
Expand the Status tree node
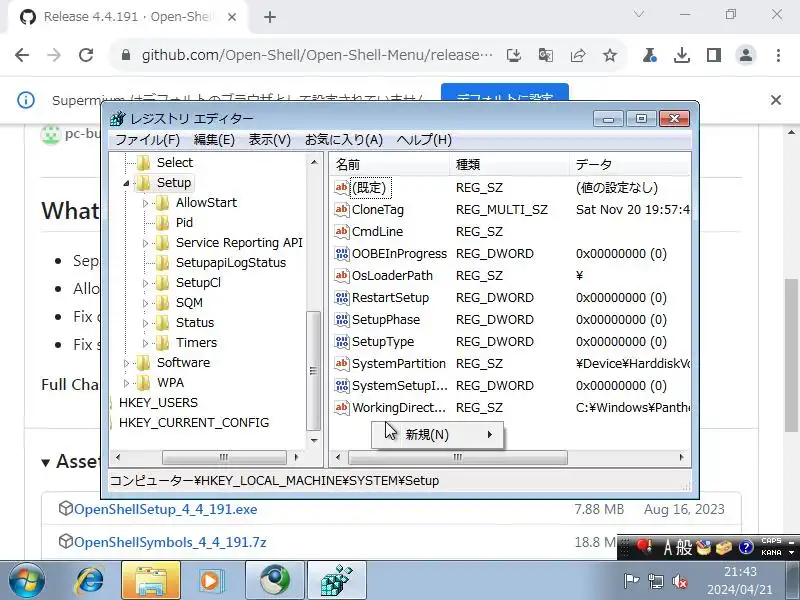pos(145,323)
